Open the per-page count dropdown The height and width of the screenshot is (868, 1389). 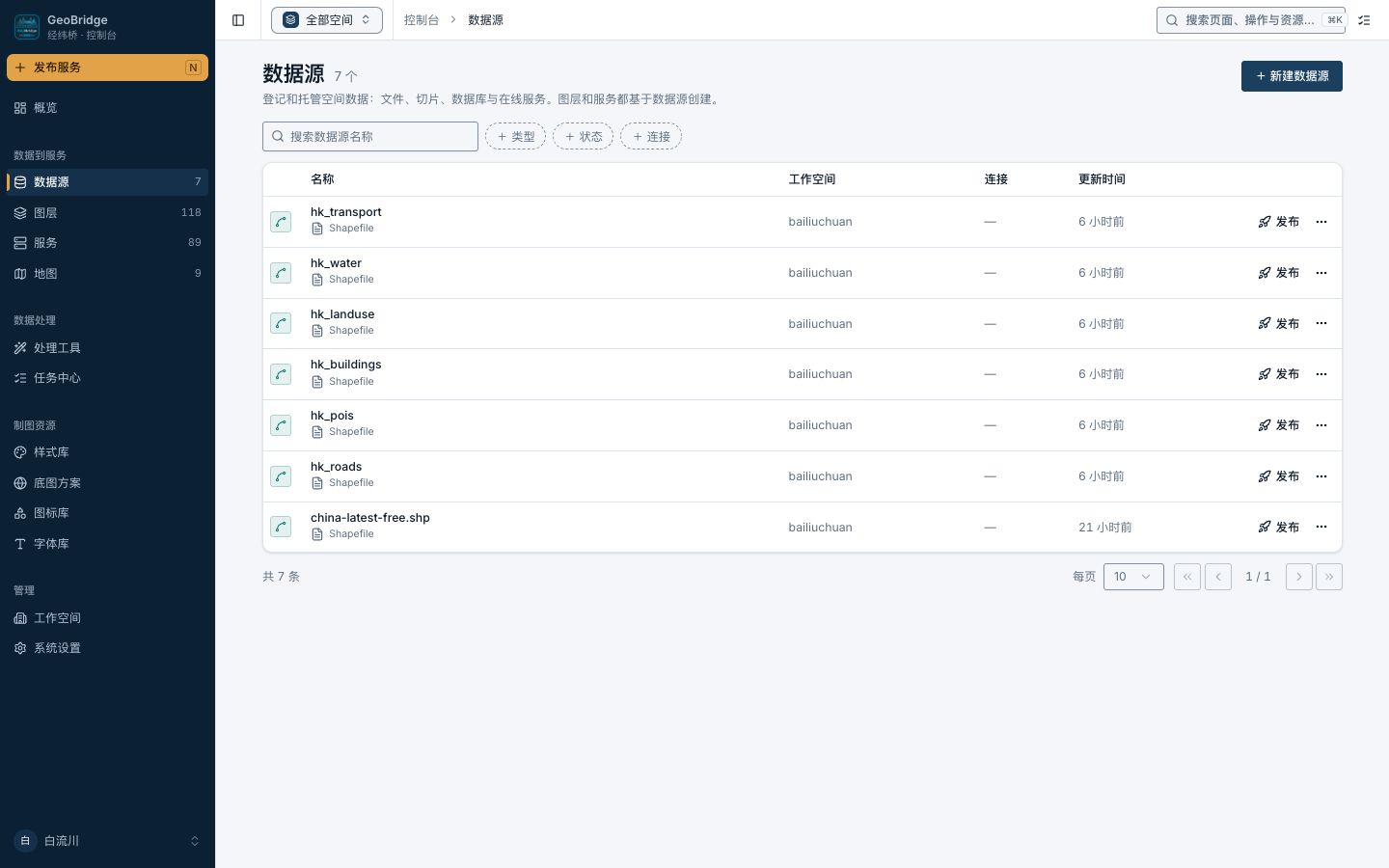[1133, 577]
